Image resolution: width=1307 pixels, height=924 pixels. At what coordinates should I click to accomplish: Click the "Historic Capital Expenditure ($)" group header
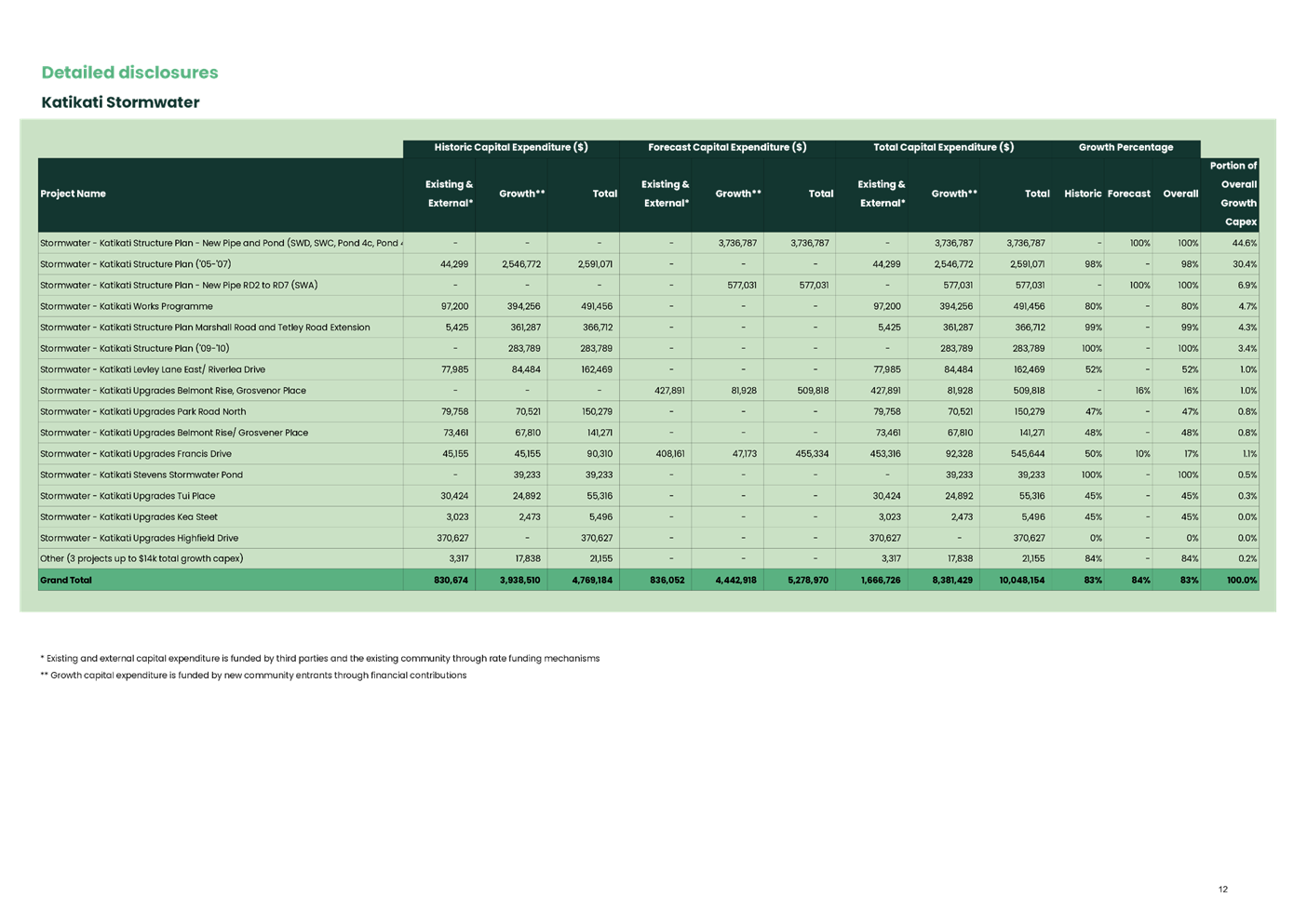pyautogui.click(x=511, y=147)
